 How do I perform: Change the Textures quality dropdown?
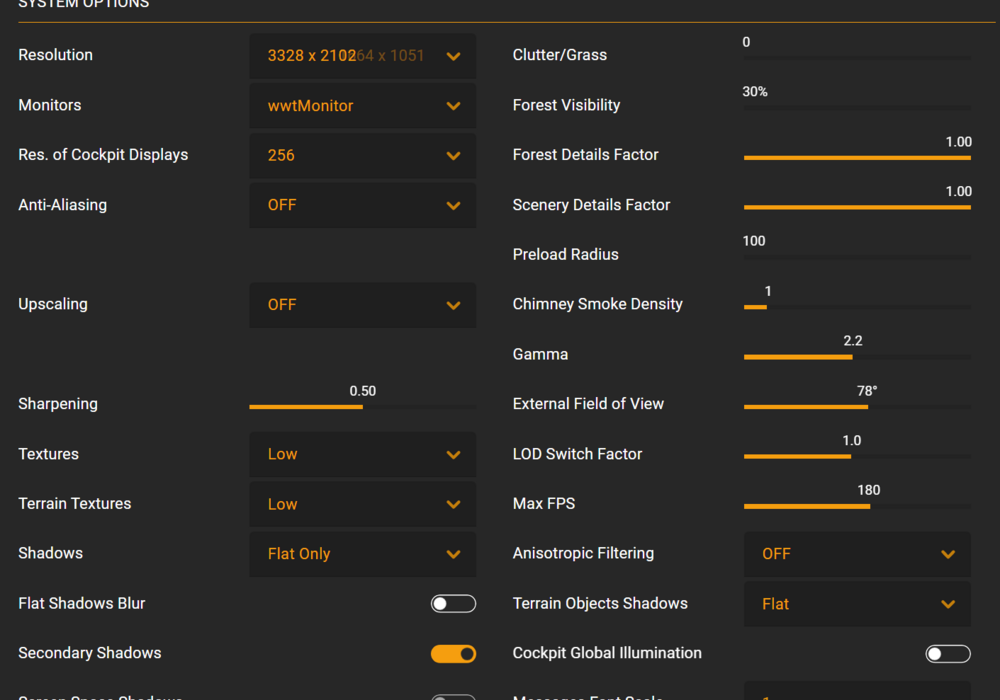[362, 454]
